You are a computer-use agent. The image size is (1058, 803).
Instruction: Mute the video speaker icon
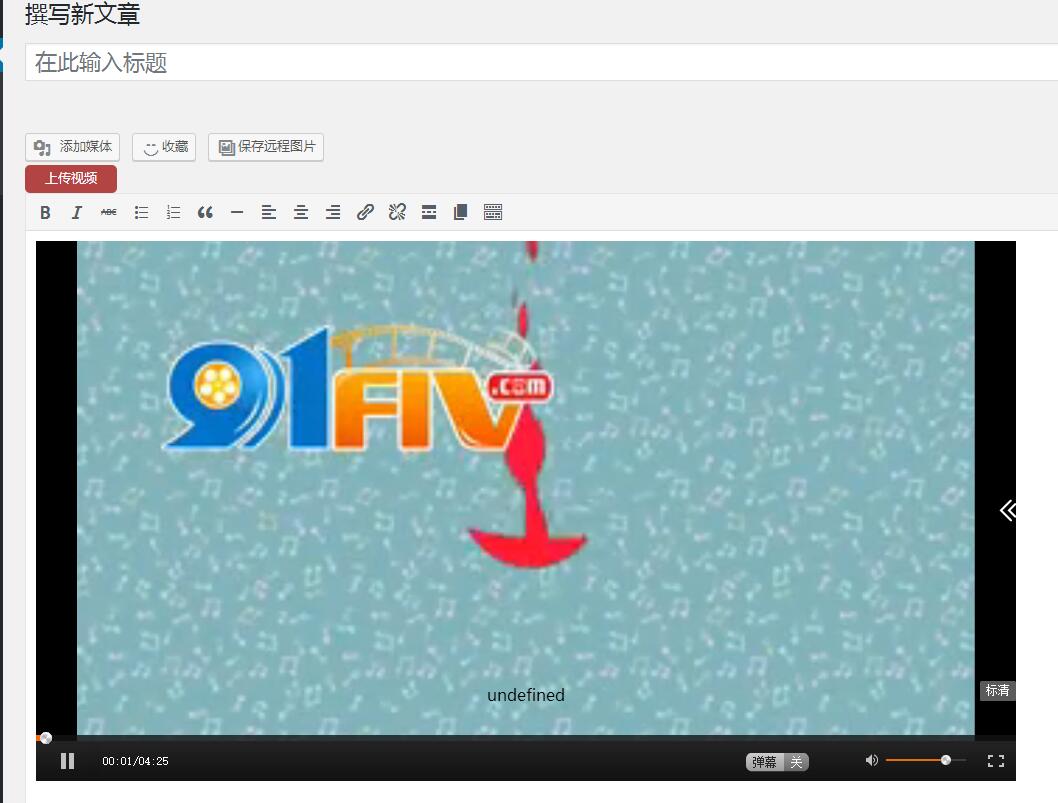(x=872, y=760)
